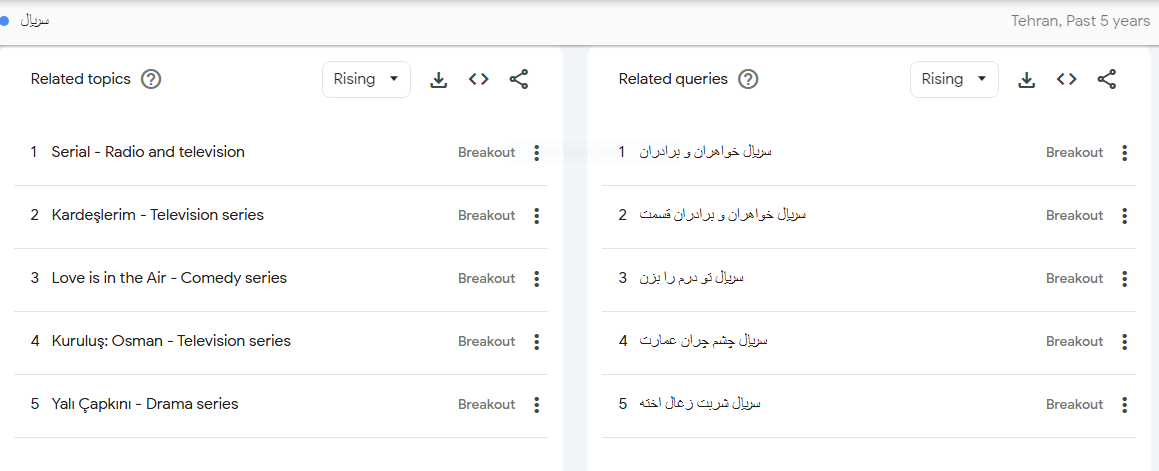The height and width of the screenshot is (471, 1159).
Task: Open the Serial - Radio and television topic
Action: click(148, 152)
